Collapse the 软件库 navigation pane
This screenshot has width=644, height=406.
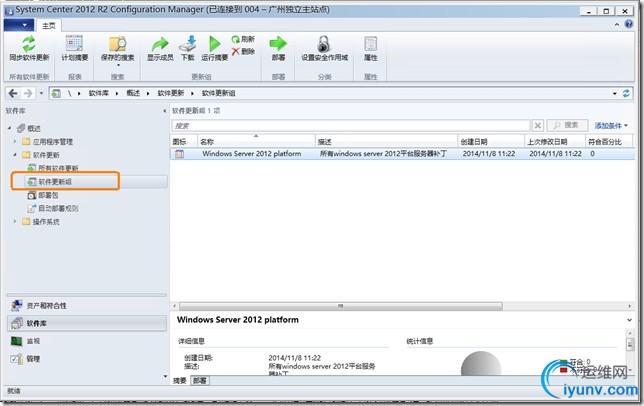click(165, 111)
